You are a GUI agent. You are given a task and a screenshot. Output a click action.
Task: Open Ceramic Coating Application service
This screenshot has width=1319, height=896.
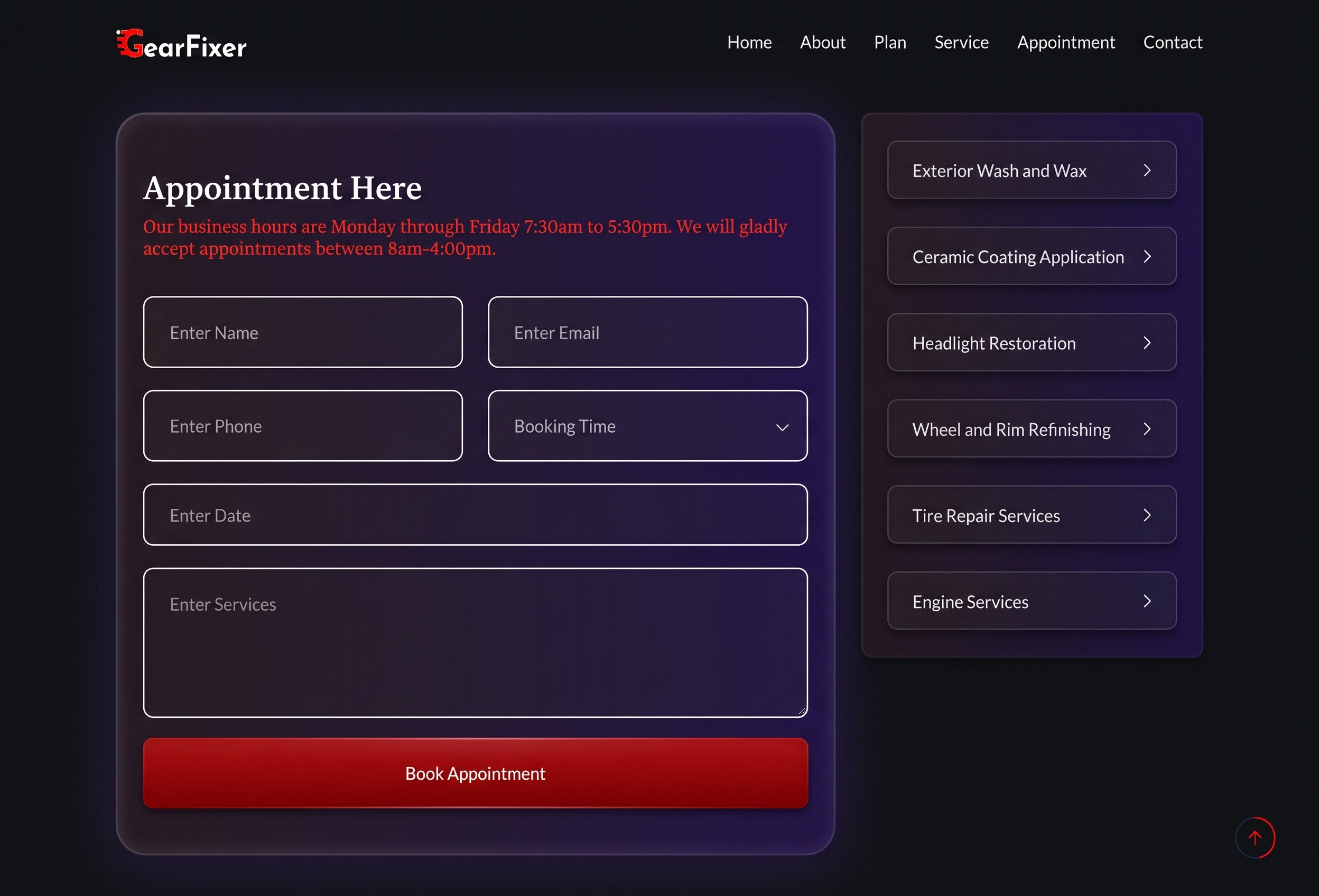click(1032, 256)
